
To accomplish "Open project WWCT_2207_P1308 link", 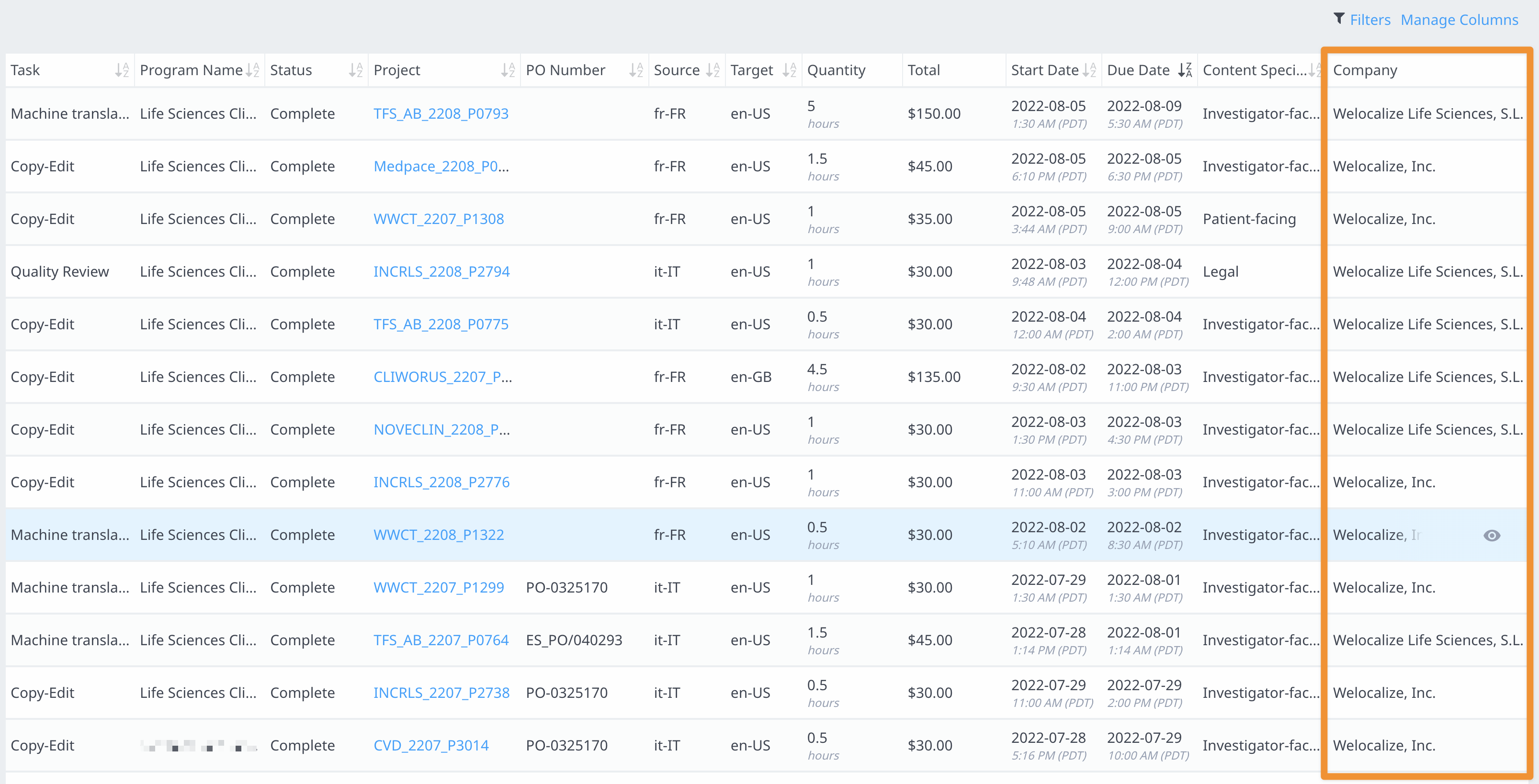I will pos(439,219).
